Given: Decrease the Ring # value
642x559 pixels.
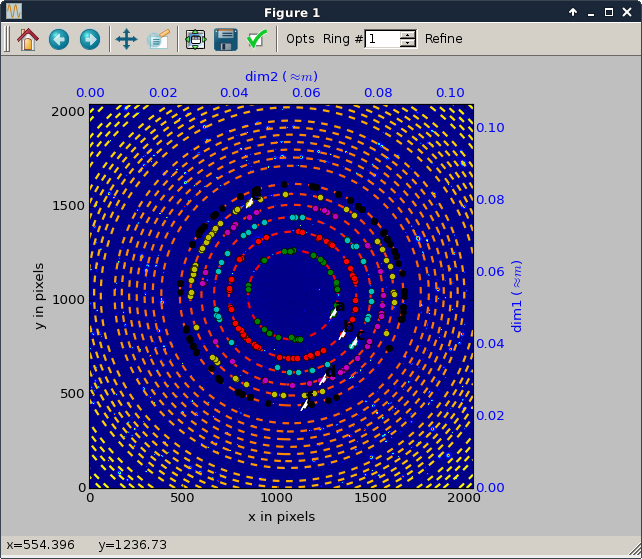Looking at the screenshot, I should point(407,44).
